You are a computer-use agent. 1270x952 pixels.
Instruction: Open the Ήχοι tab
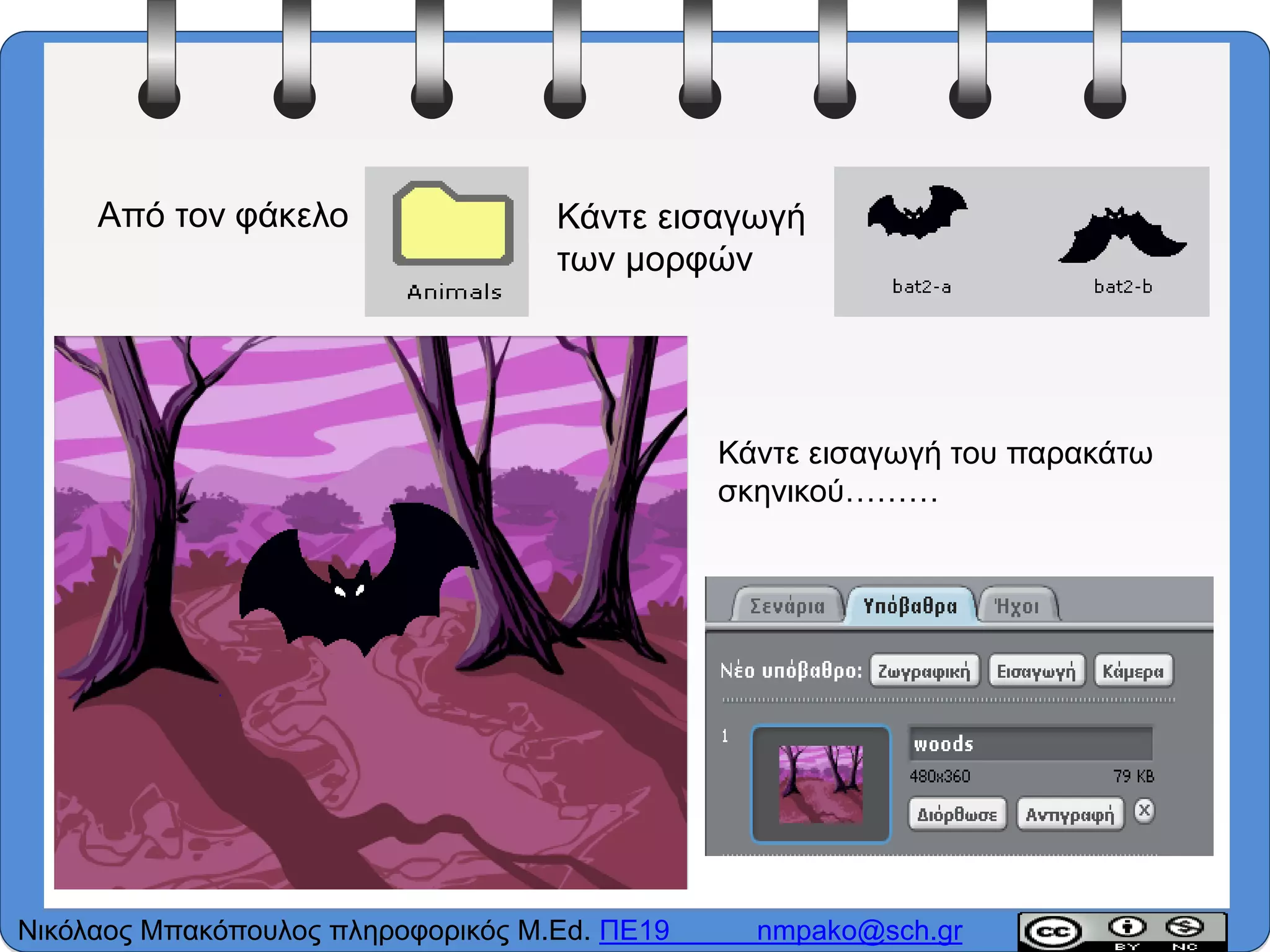pyautogui.click(x=1016, y=606)
